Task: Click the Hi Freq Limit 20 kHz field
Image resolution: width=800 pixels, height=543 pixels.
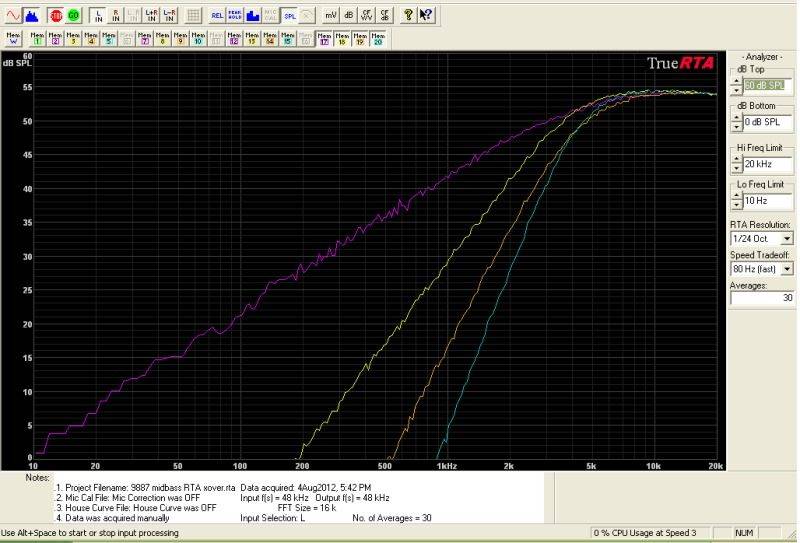Action: 767,164
